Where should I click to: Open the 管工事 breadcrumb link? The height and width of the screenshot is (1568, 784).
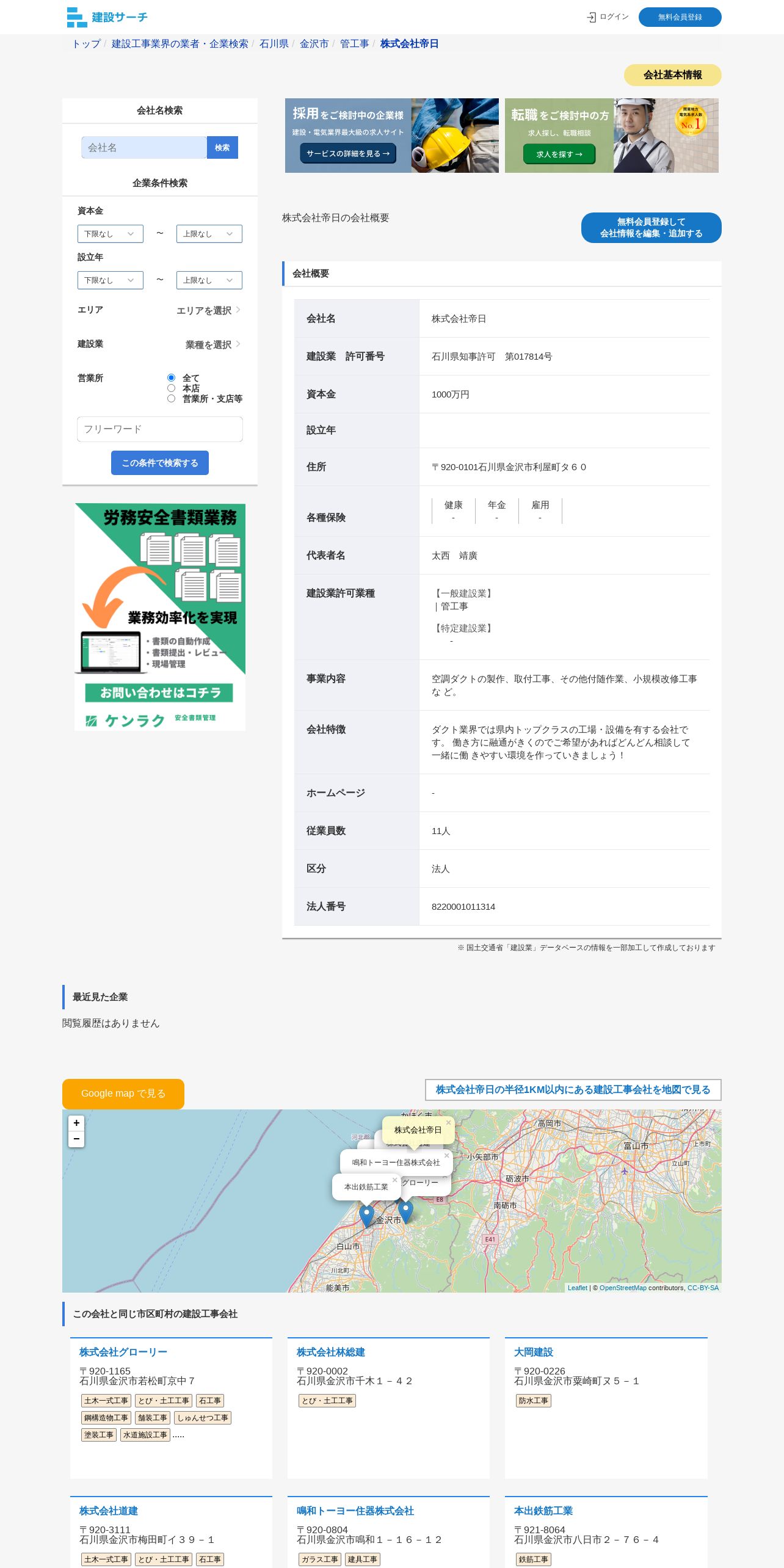[x=355, y=44]
